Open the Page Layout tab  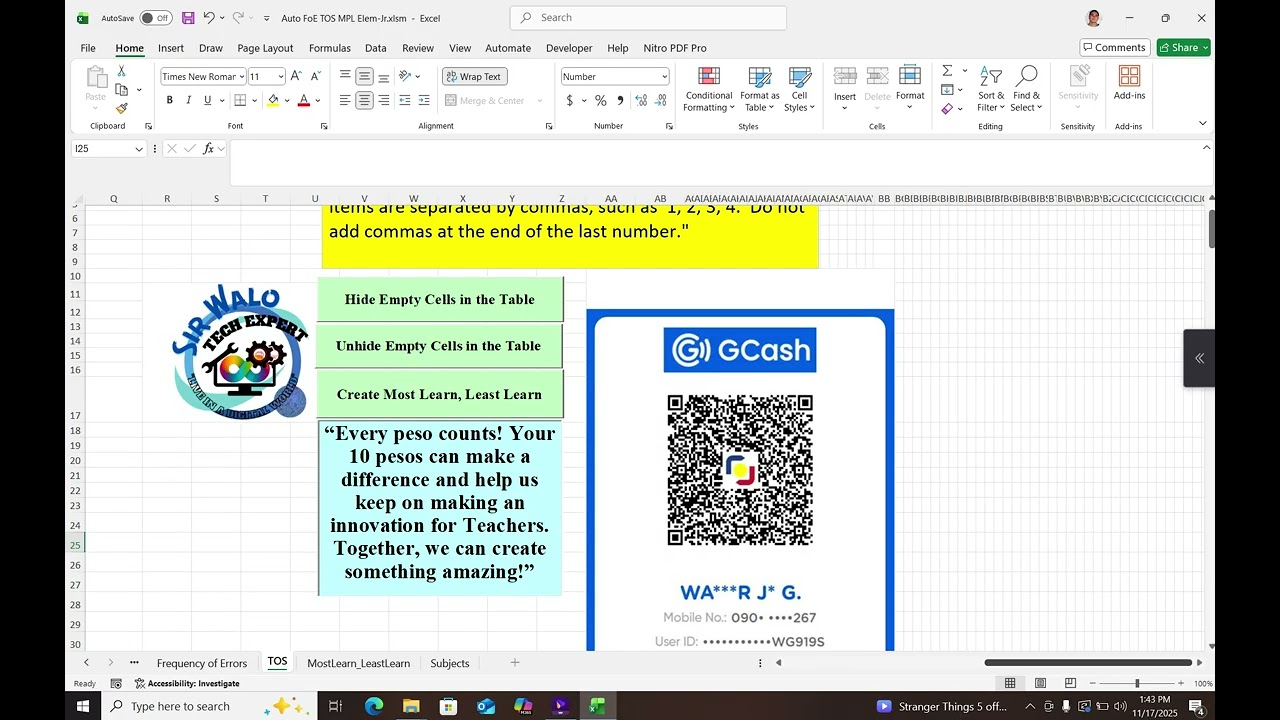[265, 48]
